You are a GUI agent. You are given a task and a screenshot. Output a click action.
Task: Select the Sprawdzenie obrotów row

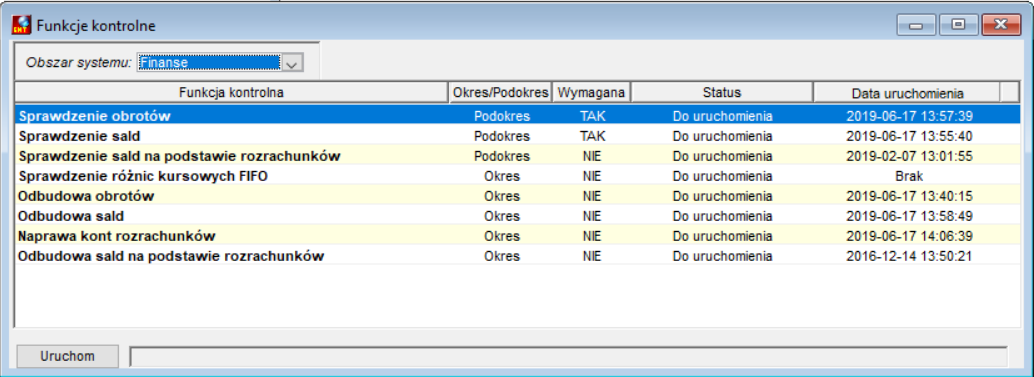[x=518, y=116]
